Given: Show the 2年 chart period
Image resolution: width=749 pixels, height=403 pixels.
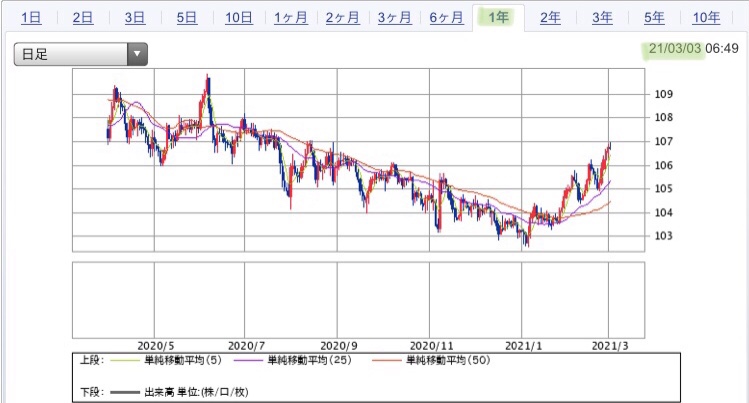Looking at the screenshot, I should (550, 18).
